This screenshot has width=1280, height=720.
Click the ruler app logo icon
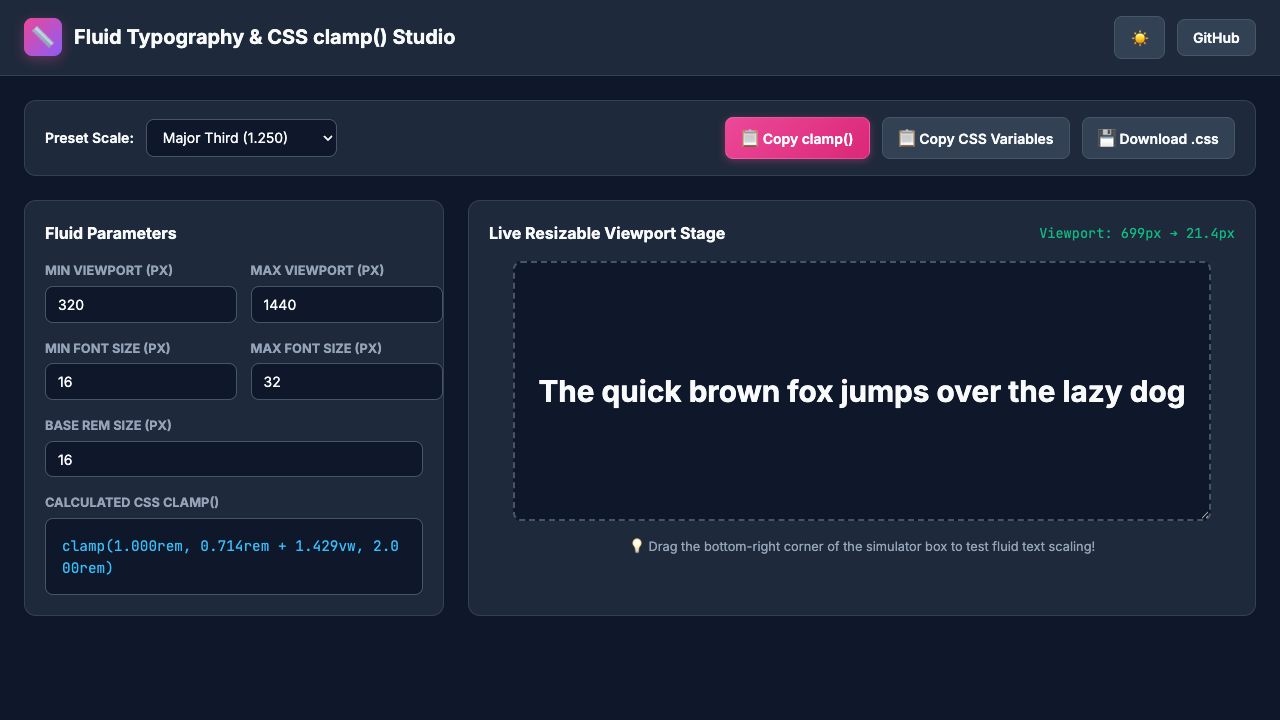[x=43, y=37]
